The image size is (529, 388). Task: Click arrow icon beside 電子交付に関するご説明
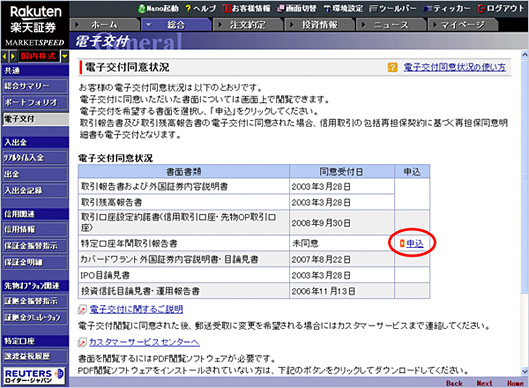[x=82, y=309]
